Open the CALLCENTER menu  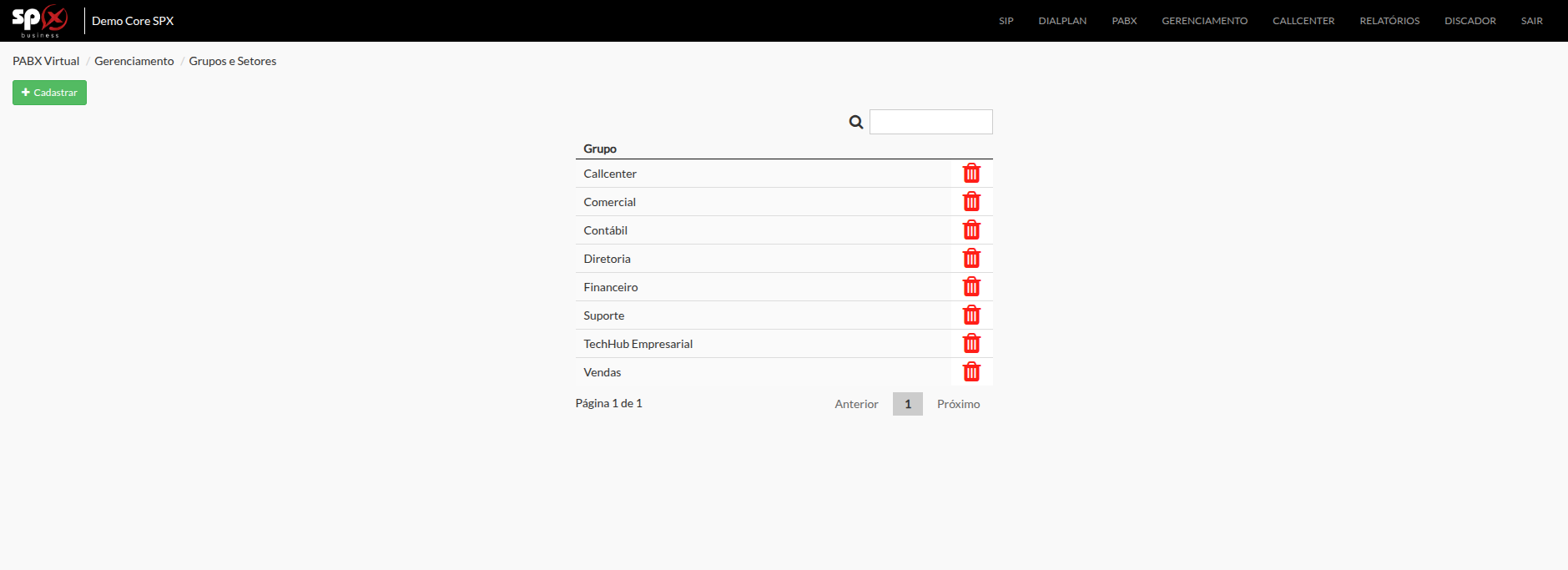pyautogui.click(x=1303, y=21)
